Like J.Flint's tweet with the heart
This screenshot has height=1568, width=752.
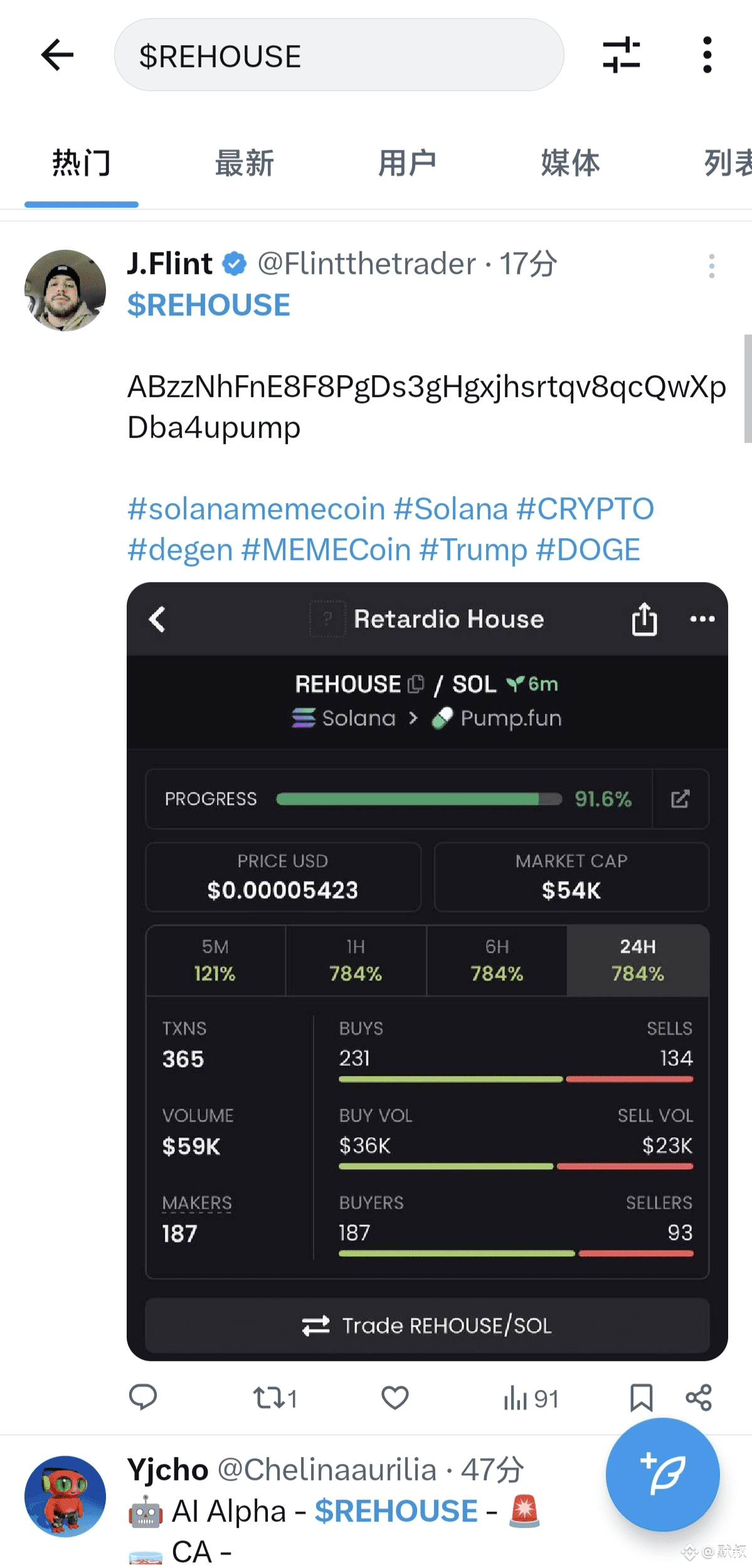[x=395, y=1397]
